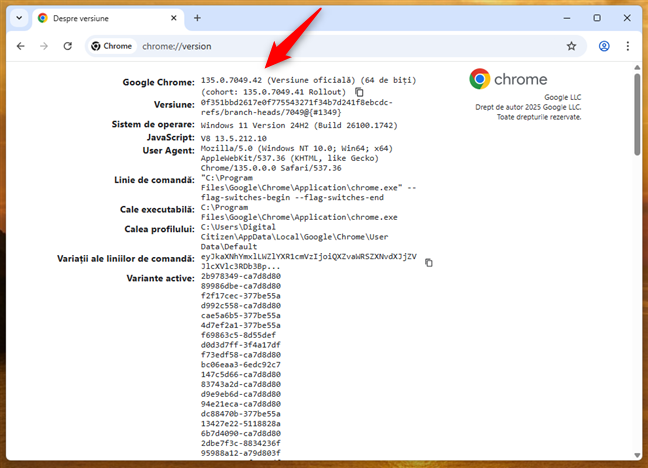Click variant dc88470b-377be55a
Viewport: 648px width, 468px height.
[241, 414]
